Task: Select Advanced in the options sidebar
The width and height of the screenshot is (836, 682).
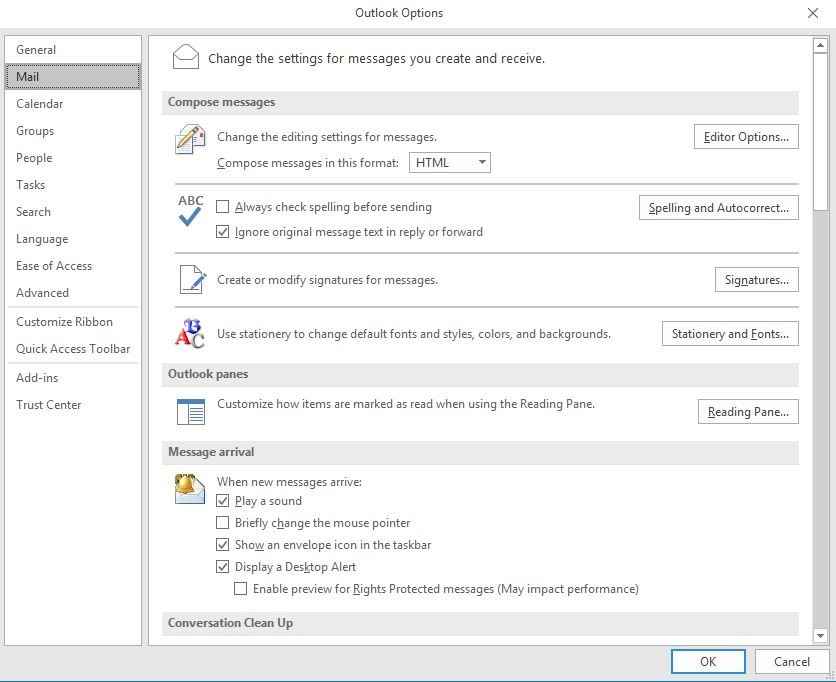Action: point(43,293)
